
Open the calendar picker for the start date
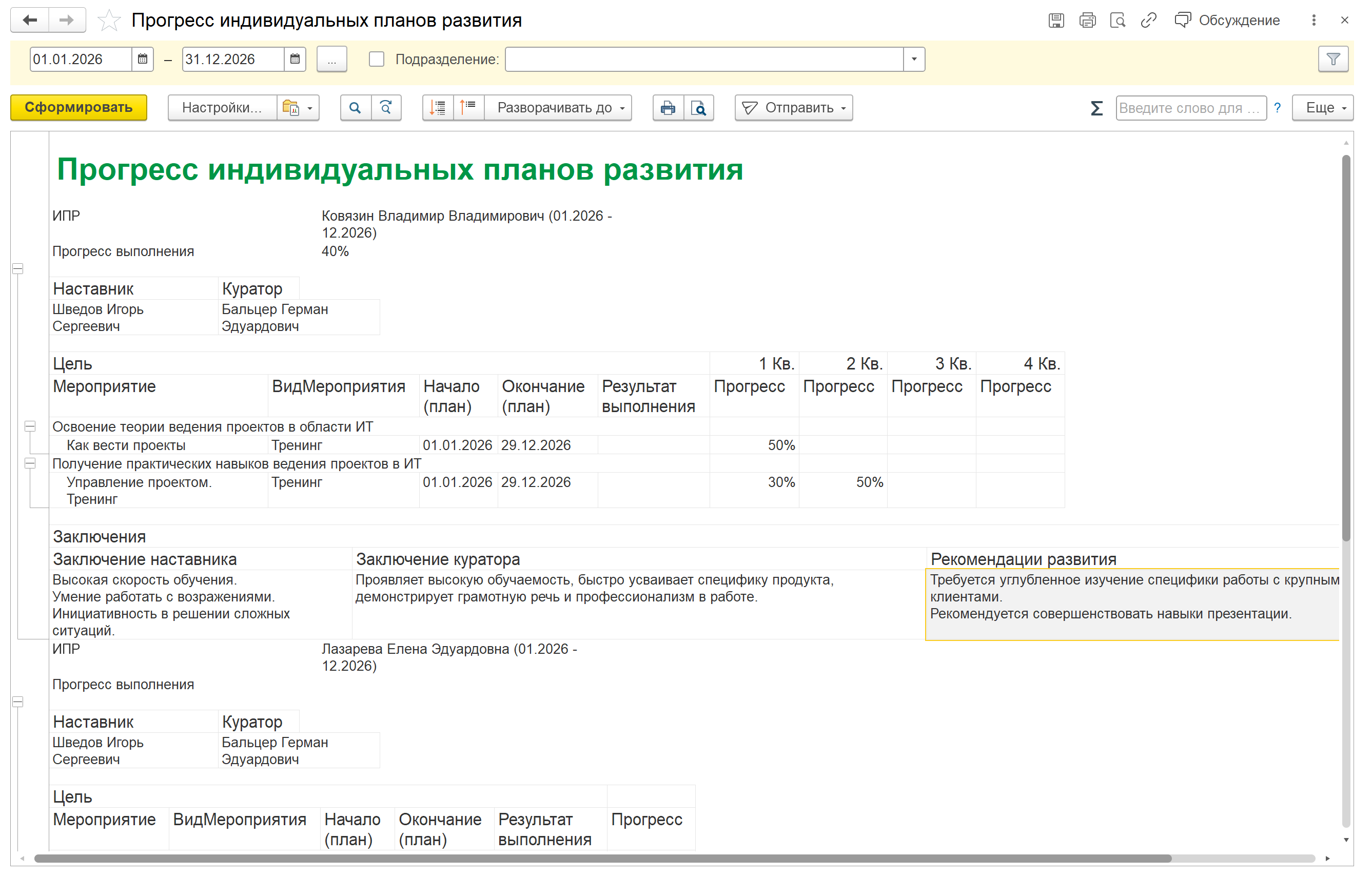coord(143,60)
